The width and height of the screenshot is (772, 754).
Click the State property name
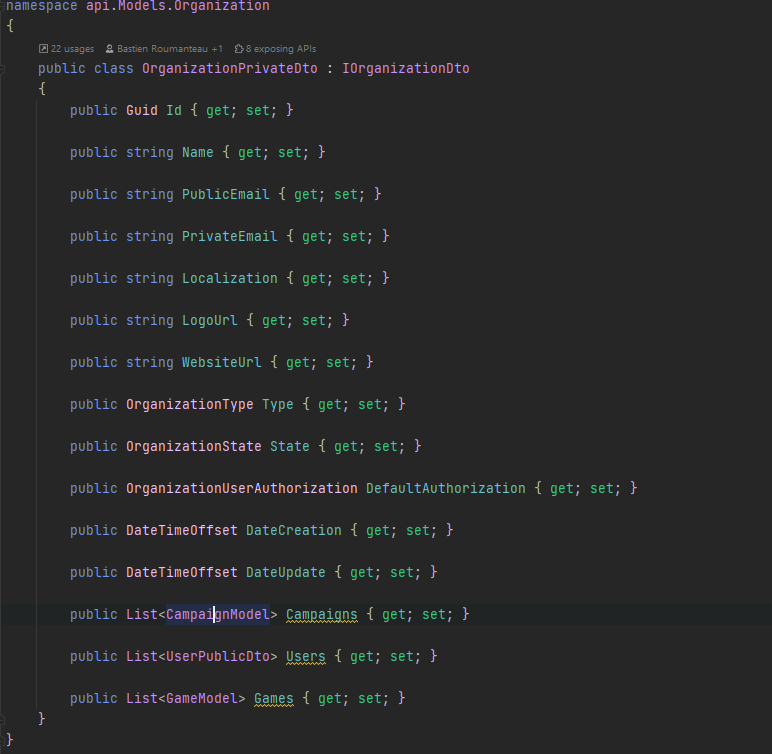[x=290, y=447]
